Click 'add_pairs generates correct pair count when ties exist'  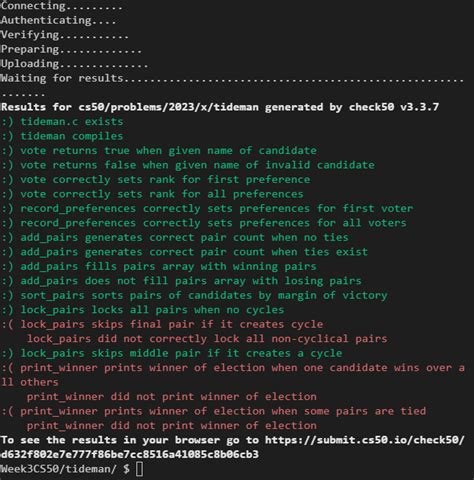[x=185, y=252]
